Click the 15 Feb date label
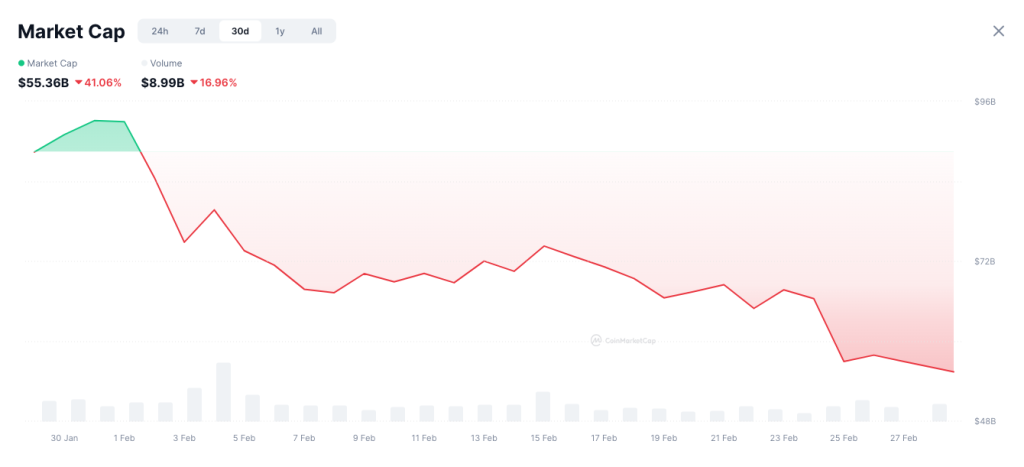Screen dimensions: 1024x467 pyautogui.click(x=543, y=438)
